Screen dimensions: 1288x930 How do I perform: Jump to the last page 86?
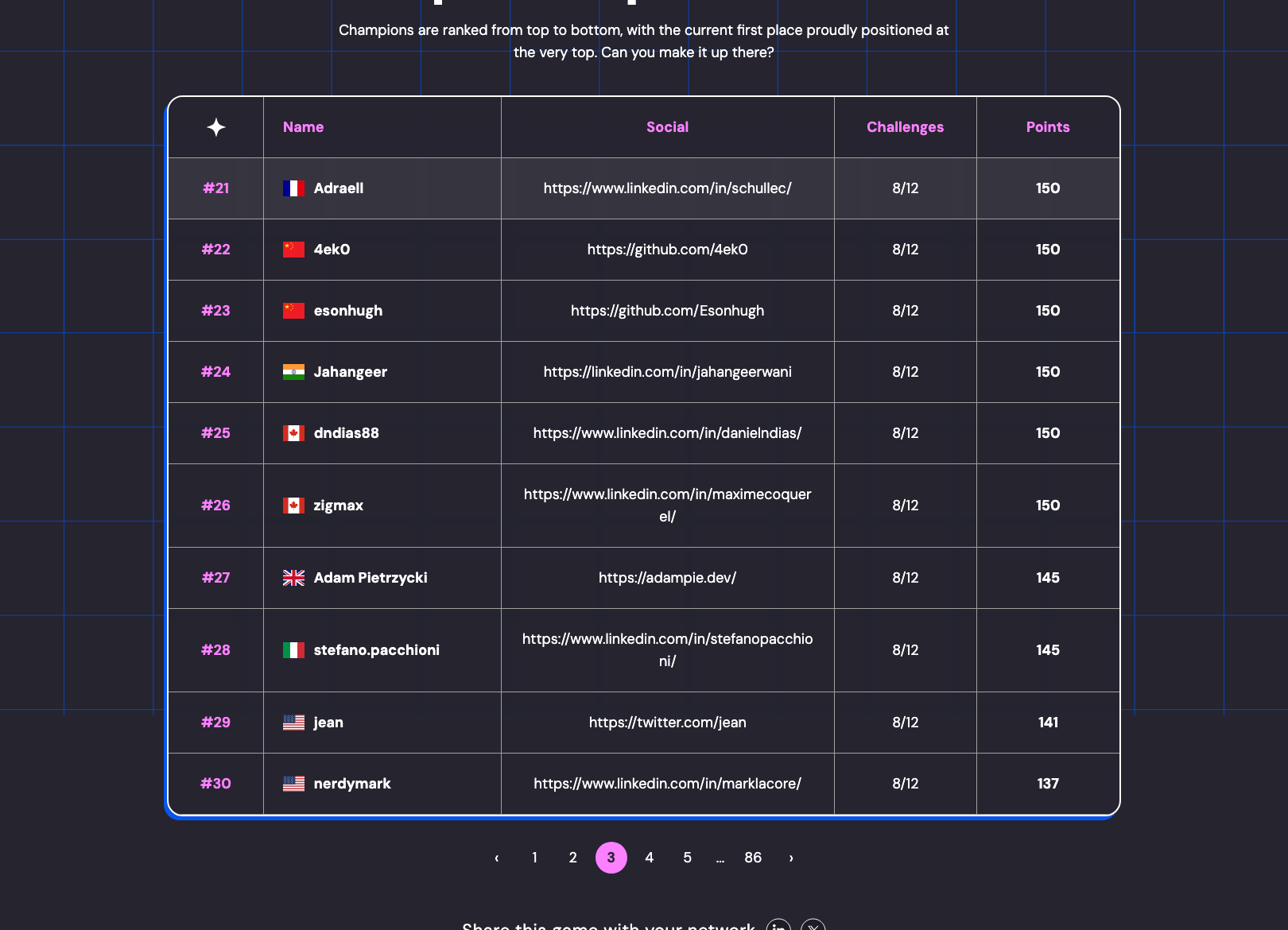coord(753,858)
